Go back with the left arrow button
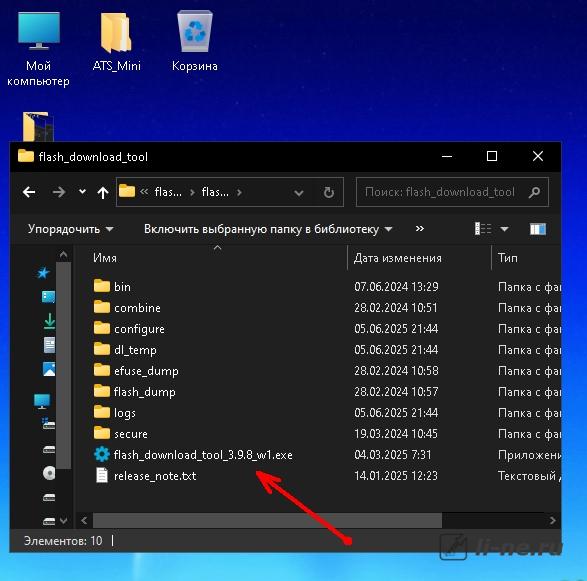 pyautogui.click(x=29, y=192)
